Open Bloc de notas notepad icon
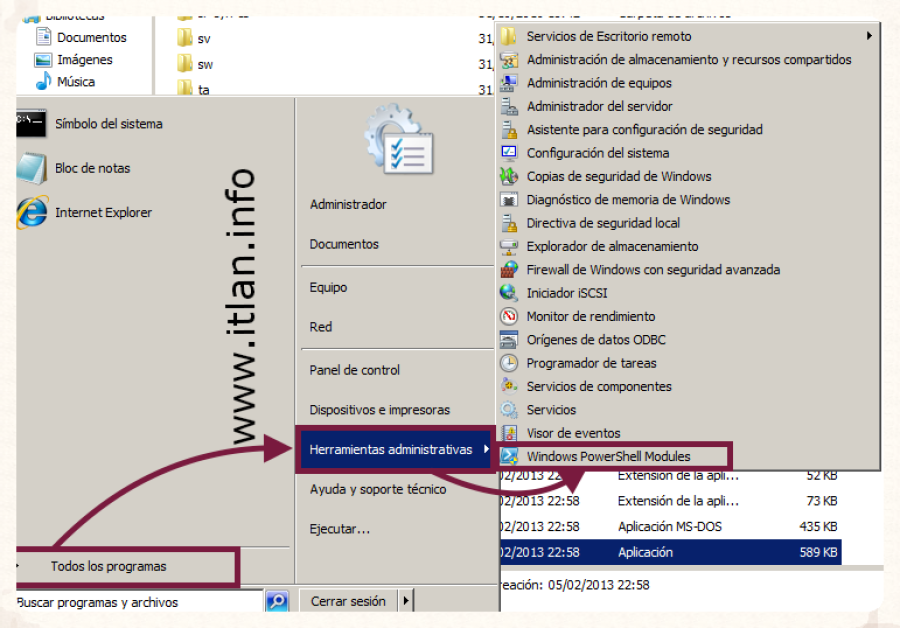Screen dimensions: 900x628 [x=30, y=168]
